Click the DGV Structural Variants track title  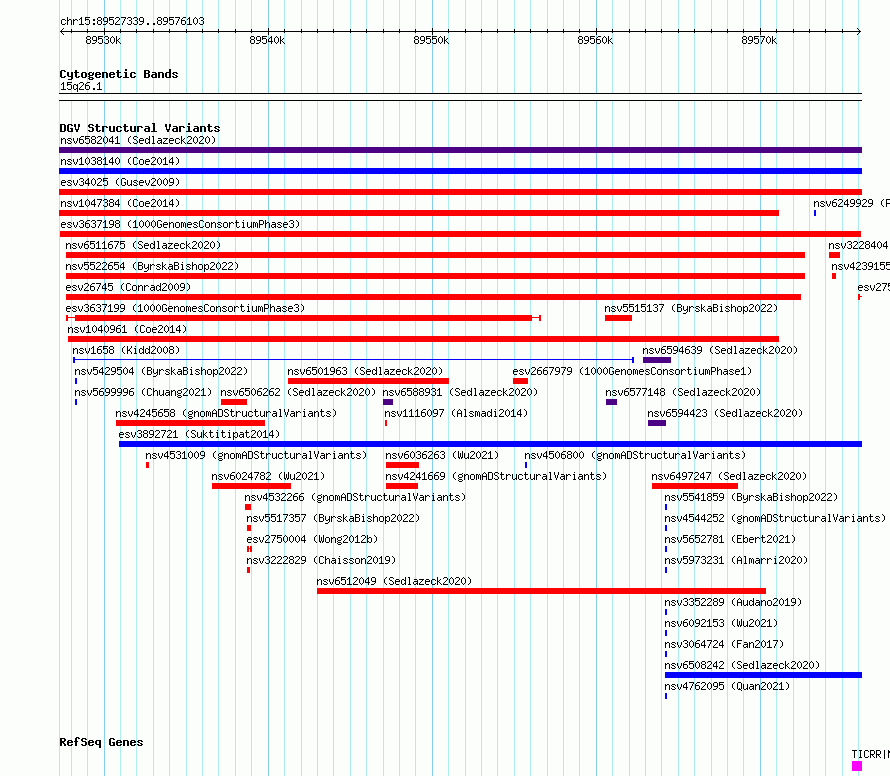tap(140, 128)
